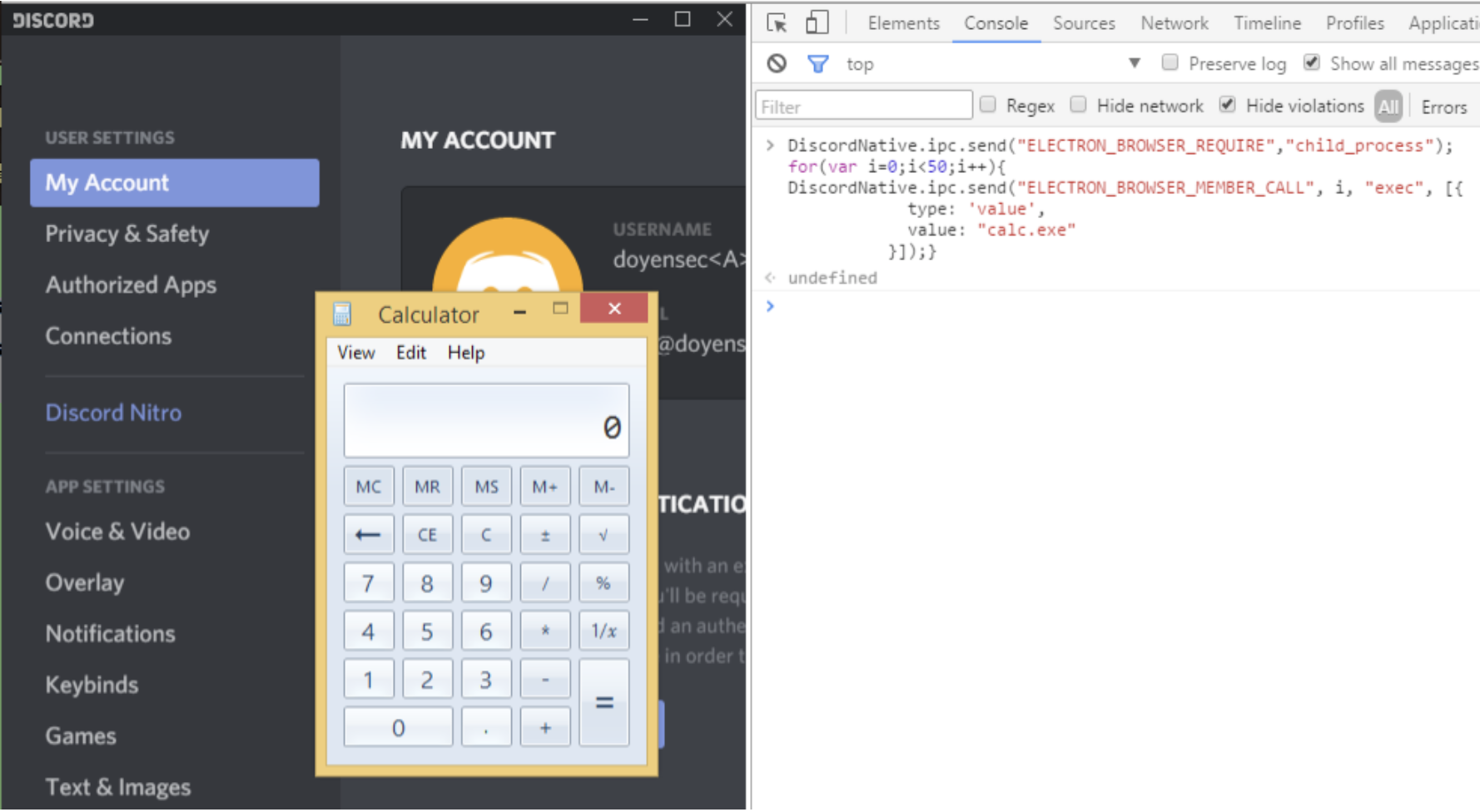The height and width of the screenshot is (812, 1480).
Task: Click the Calculator display field
Action: [x=486, y=420]
